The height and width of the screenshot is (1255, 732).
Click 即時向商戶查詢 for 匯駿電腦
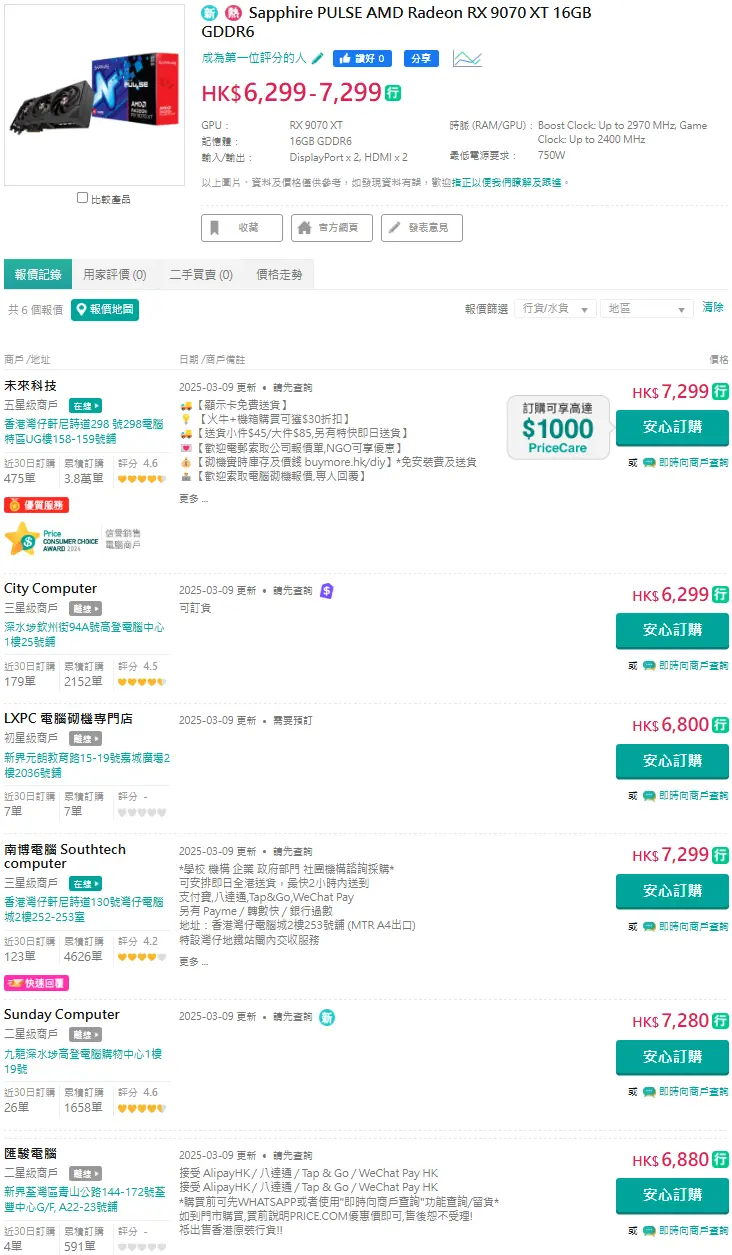pyautogui.click(x=686, y=1231)
